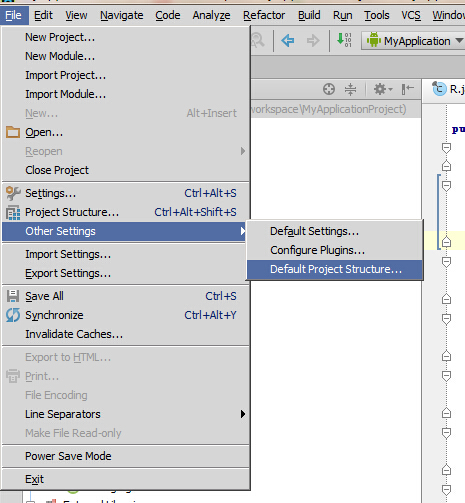Click the scroll from source crosshair icon
The width and height of the screenshot is (465, 503).
coord(329,89)
